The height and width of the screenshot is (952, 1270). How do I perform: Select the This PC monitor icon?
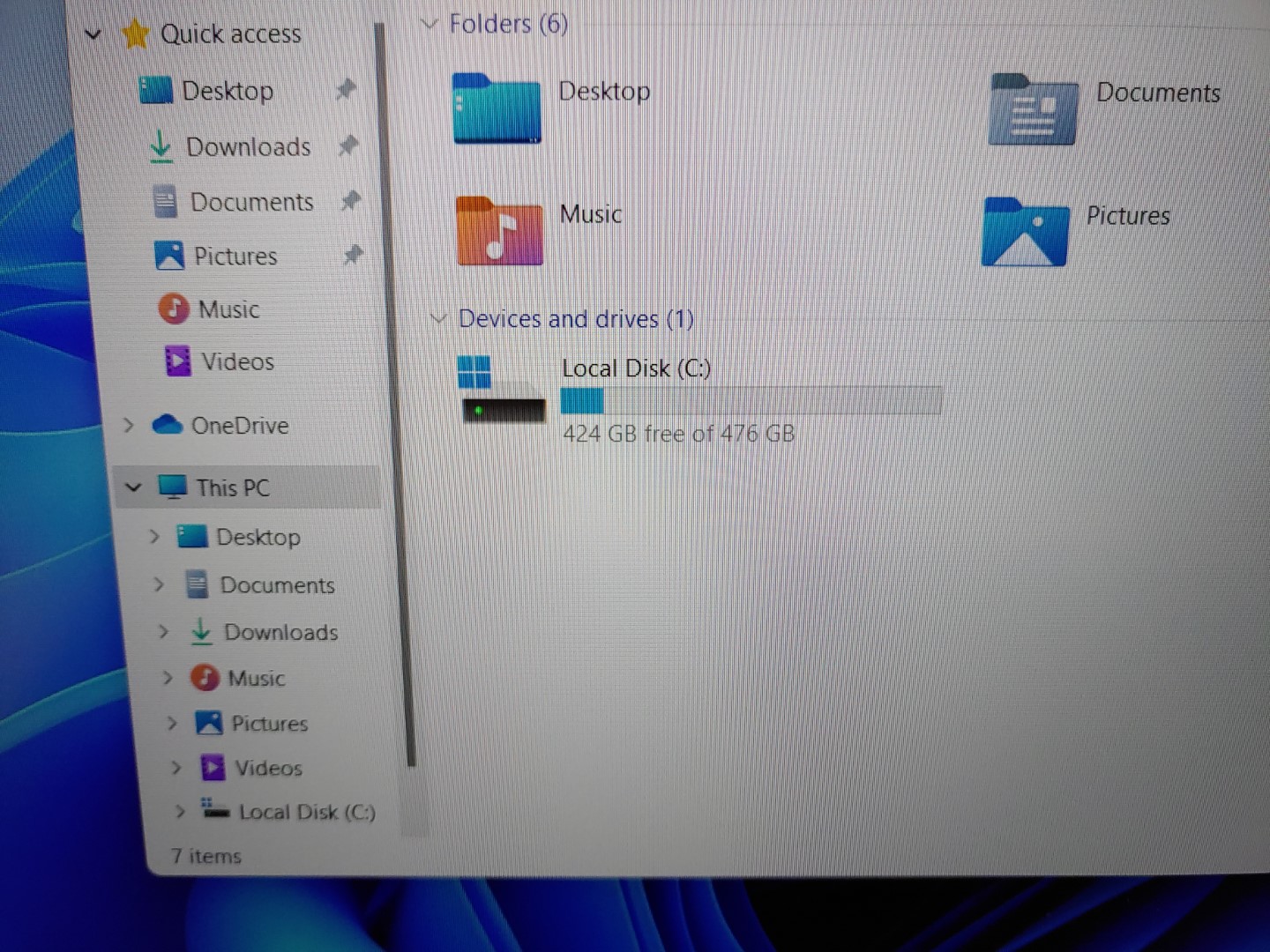click(x=173, y=487)
